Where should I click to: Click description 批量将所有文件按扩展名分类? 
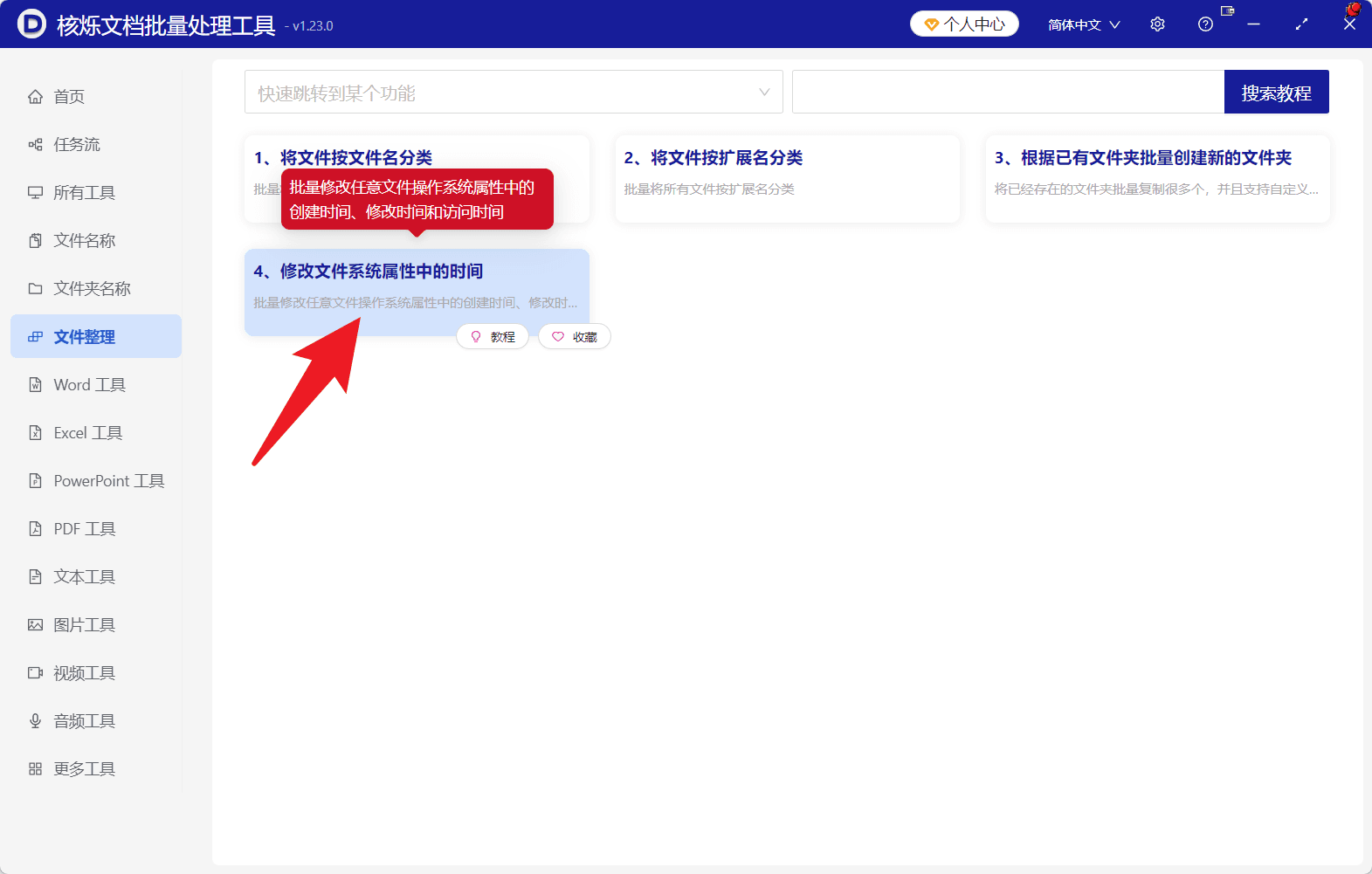pyautogui.click(x=709, y=189)
